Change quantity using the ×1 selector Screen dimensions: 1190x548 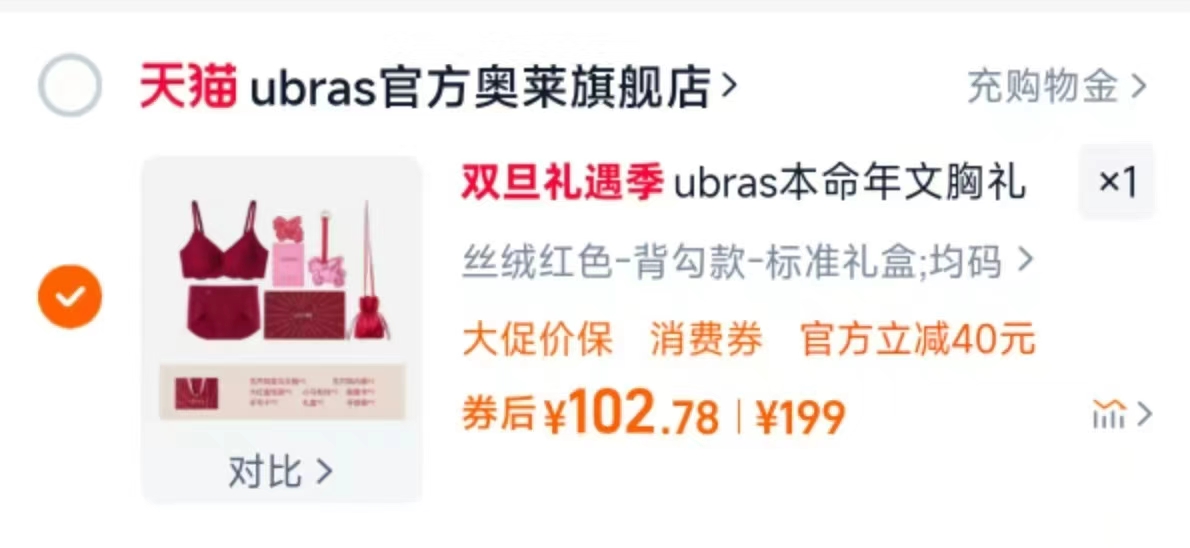(1117, 182)
